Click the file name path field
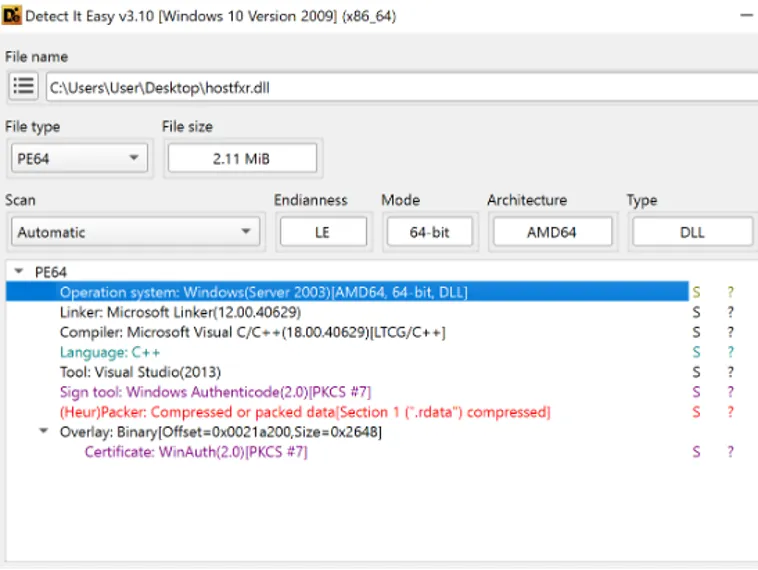The height and width of the screenshot is (570, 758). click(x=400, y=87)
